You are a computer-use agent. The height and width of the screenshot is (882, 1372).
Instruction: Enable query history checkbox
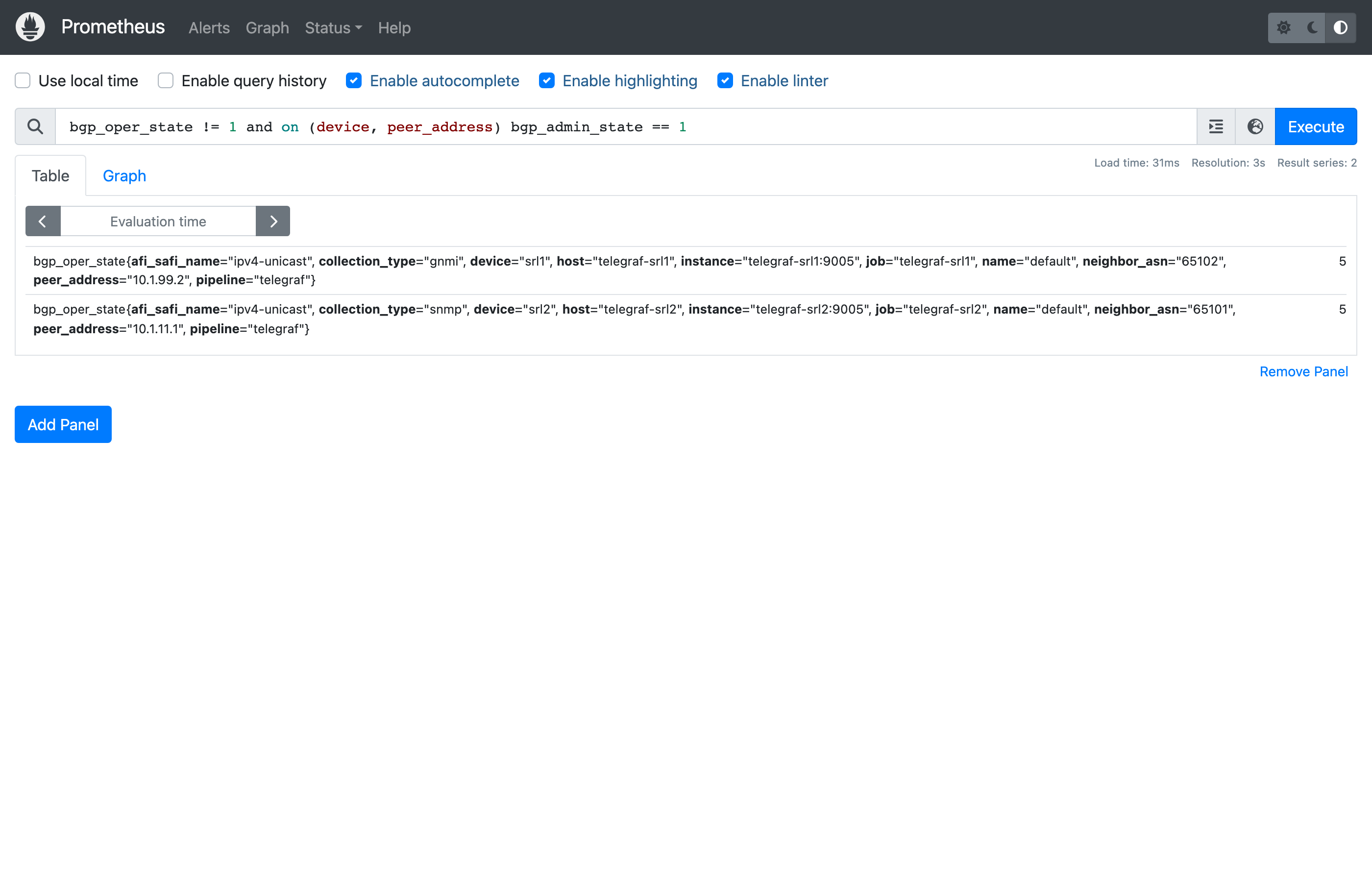[x=166, y=81]
